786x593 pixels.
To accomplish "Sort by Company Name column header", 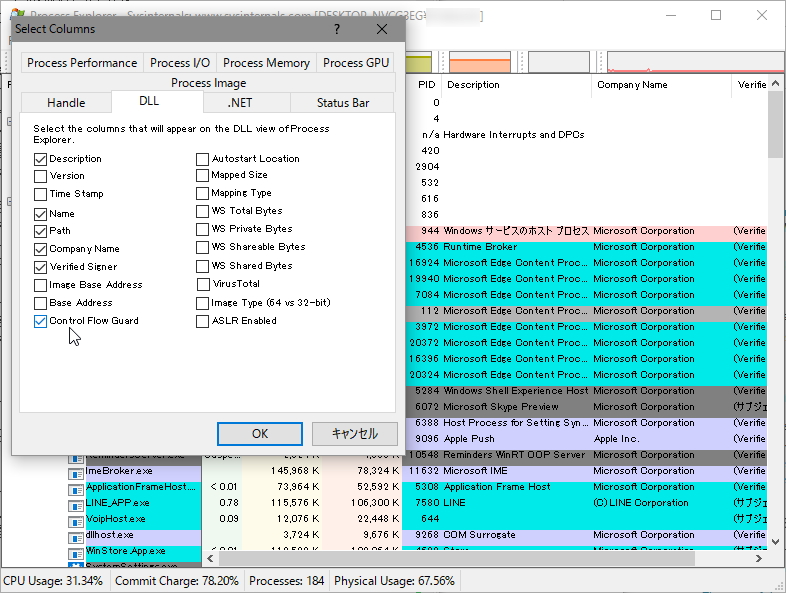I will point(662,85).
